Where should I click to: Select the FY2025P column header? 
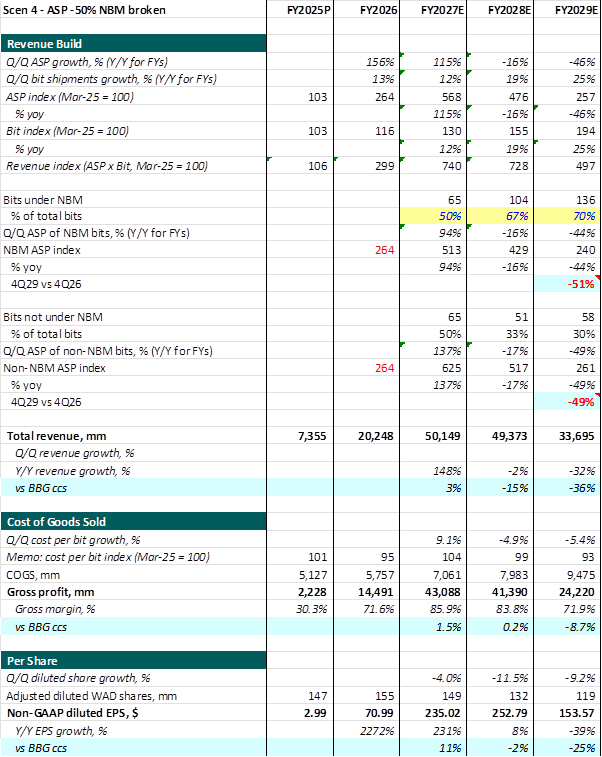[308, 10]
